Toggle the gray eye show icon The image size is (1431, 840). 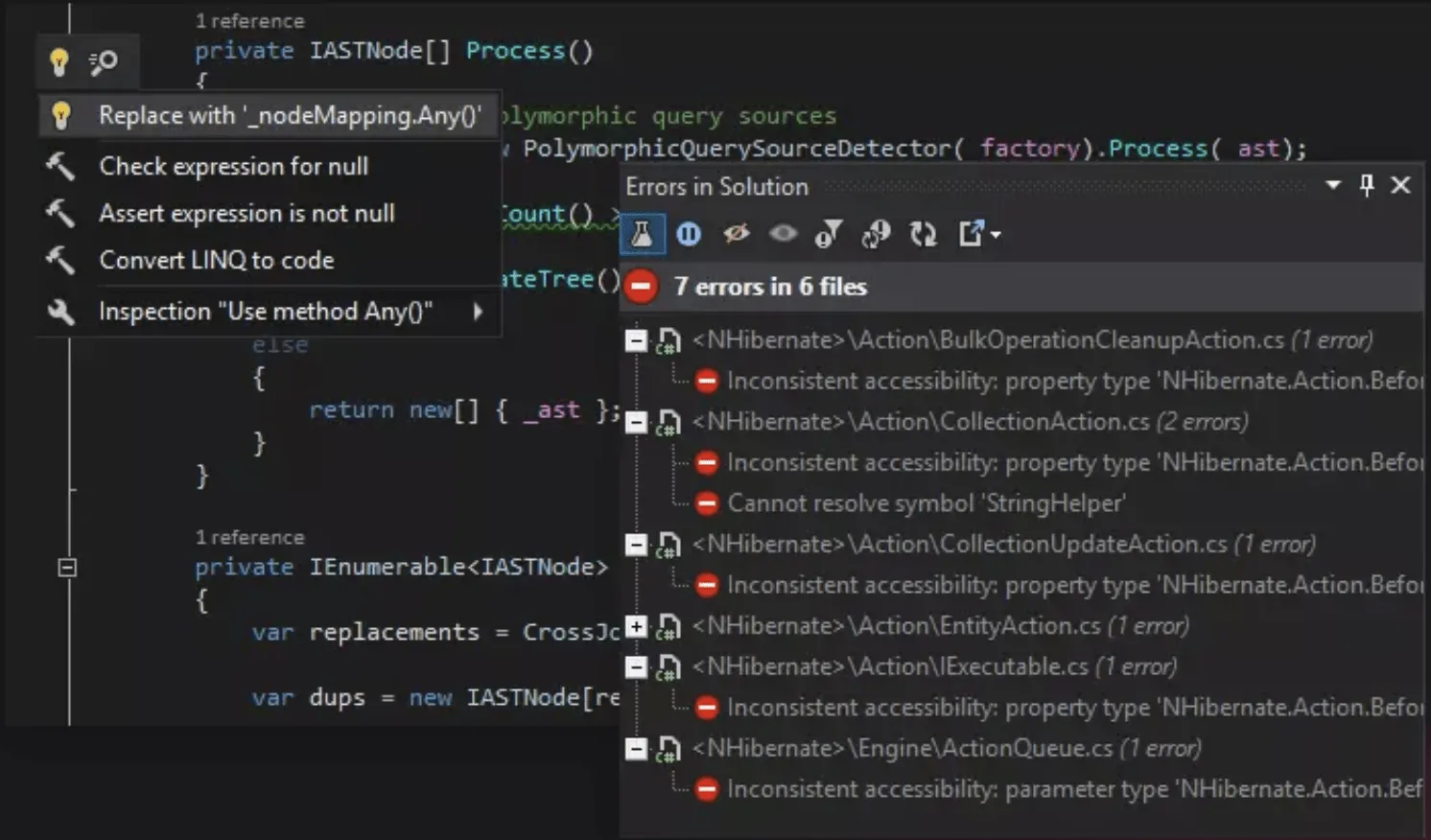(x=783, y=233)
